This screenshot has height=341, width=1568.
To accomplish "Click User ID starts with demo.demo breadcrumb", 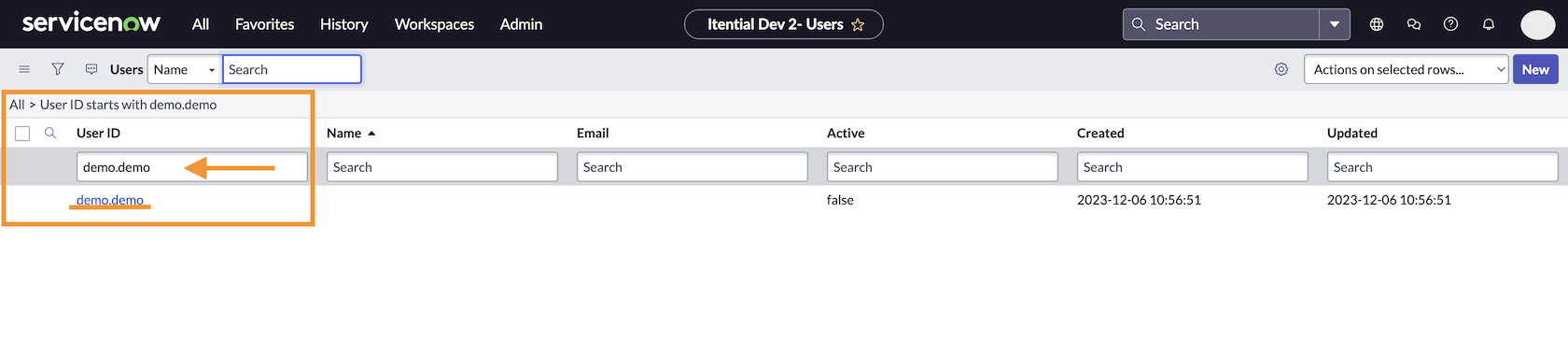I will tap(128, 105).
